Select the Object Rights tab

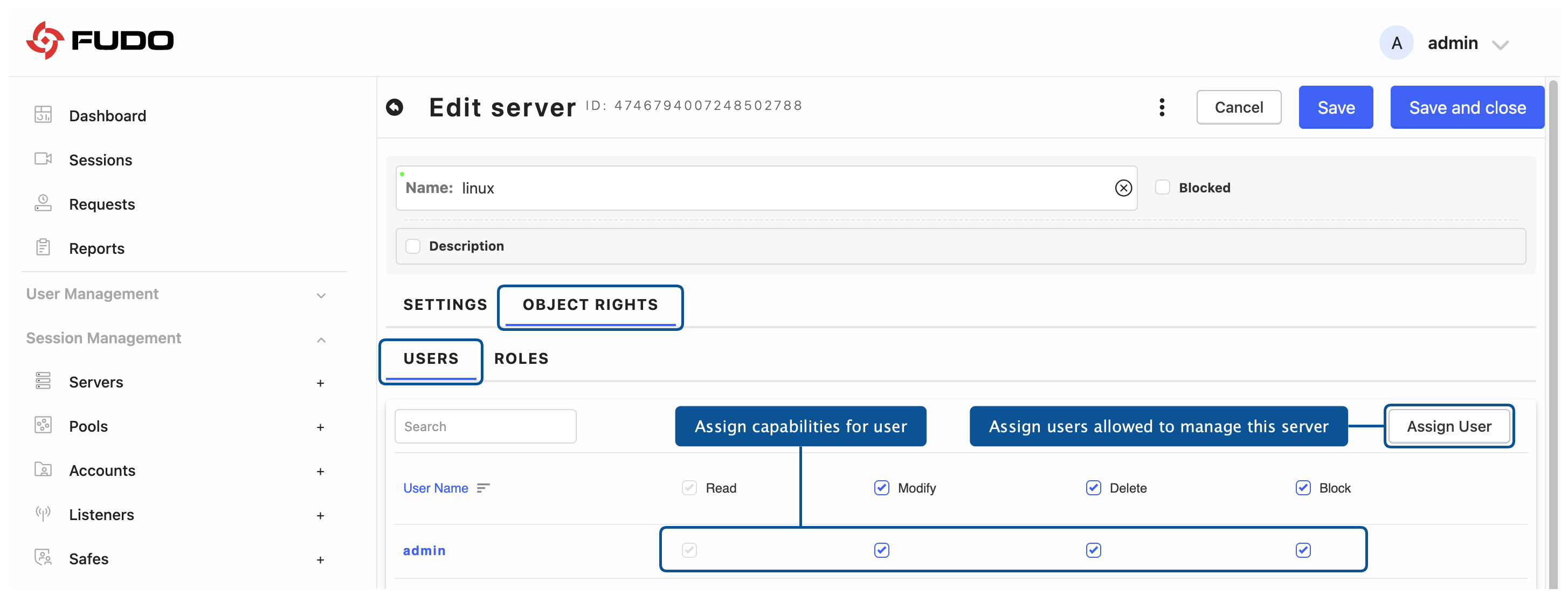click(x=590, y=305)
